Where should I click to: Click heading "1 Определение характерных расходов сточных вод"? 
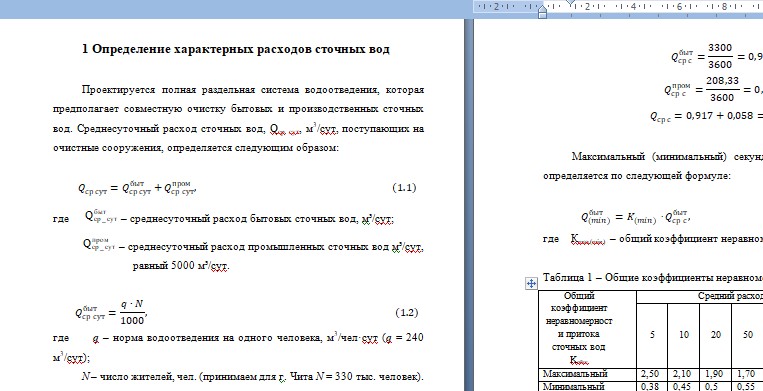tap(236, 49)
